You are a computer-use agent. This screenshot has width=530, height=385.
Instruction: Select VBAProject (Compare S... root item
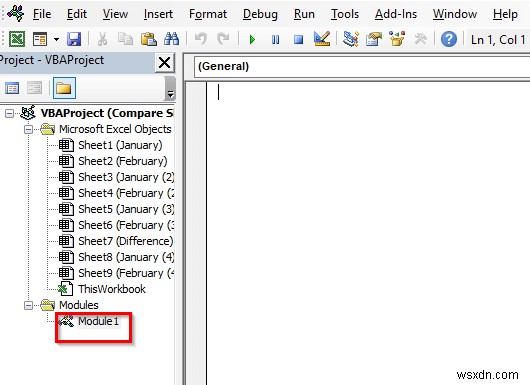tap(107, 113)
